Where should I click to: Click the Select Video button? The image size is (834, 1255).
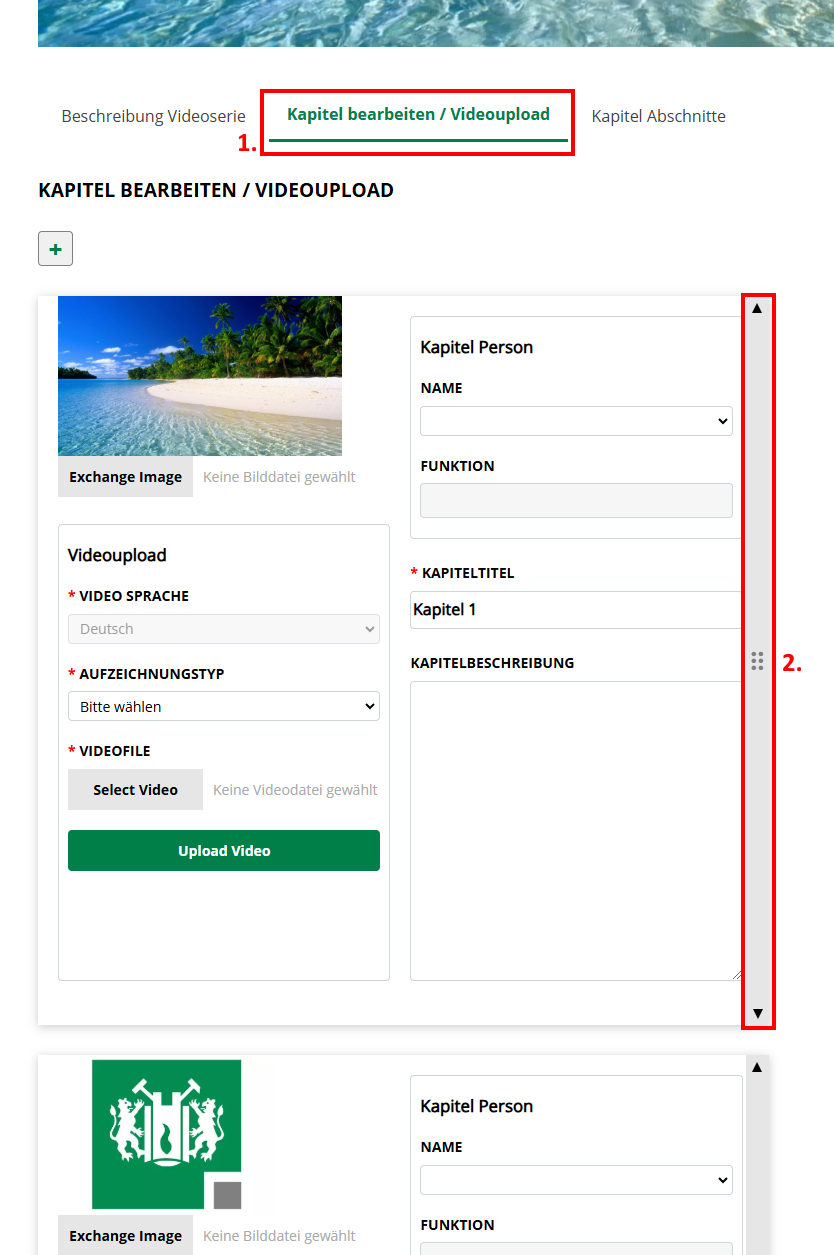(135, 789)
